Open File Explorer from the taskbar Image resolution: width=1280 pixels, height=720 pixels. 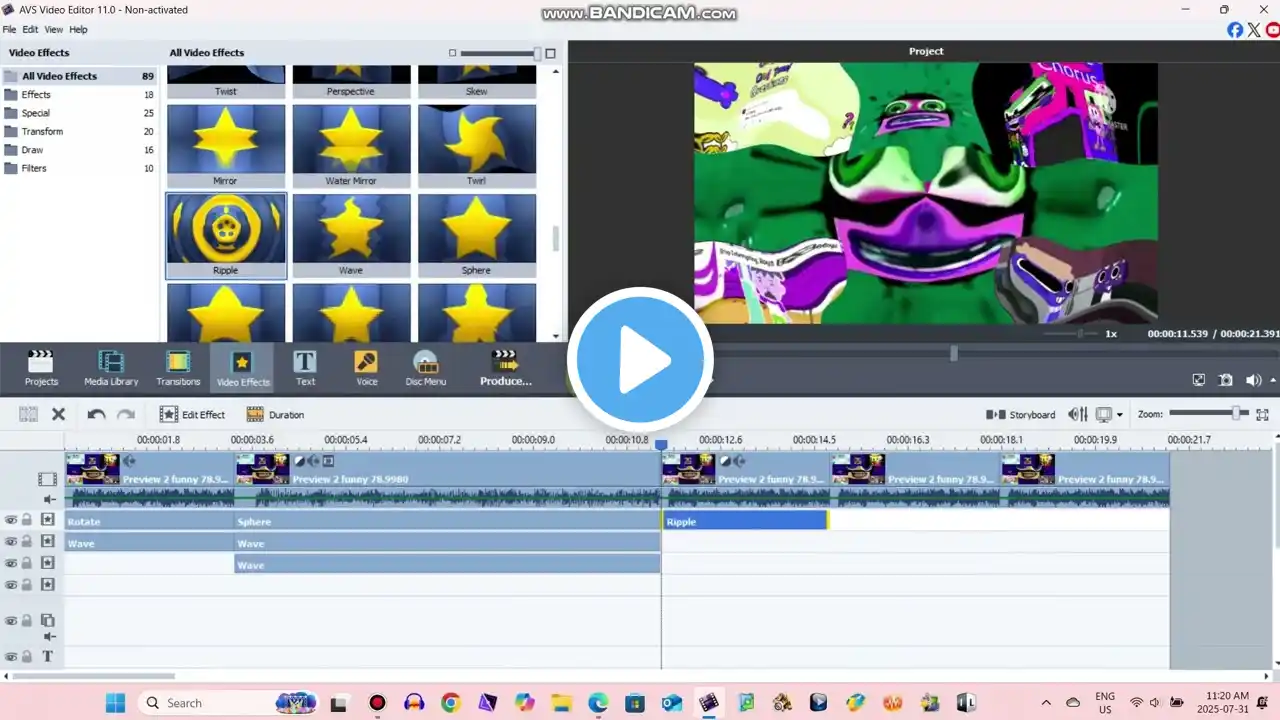pos(561,703)
